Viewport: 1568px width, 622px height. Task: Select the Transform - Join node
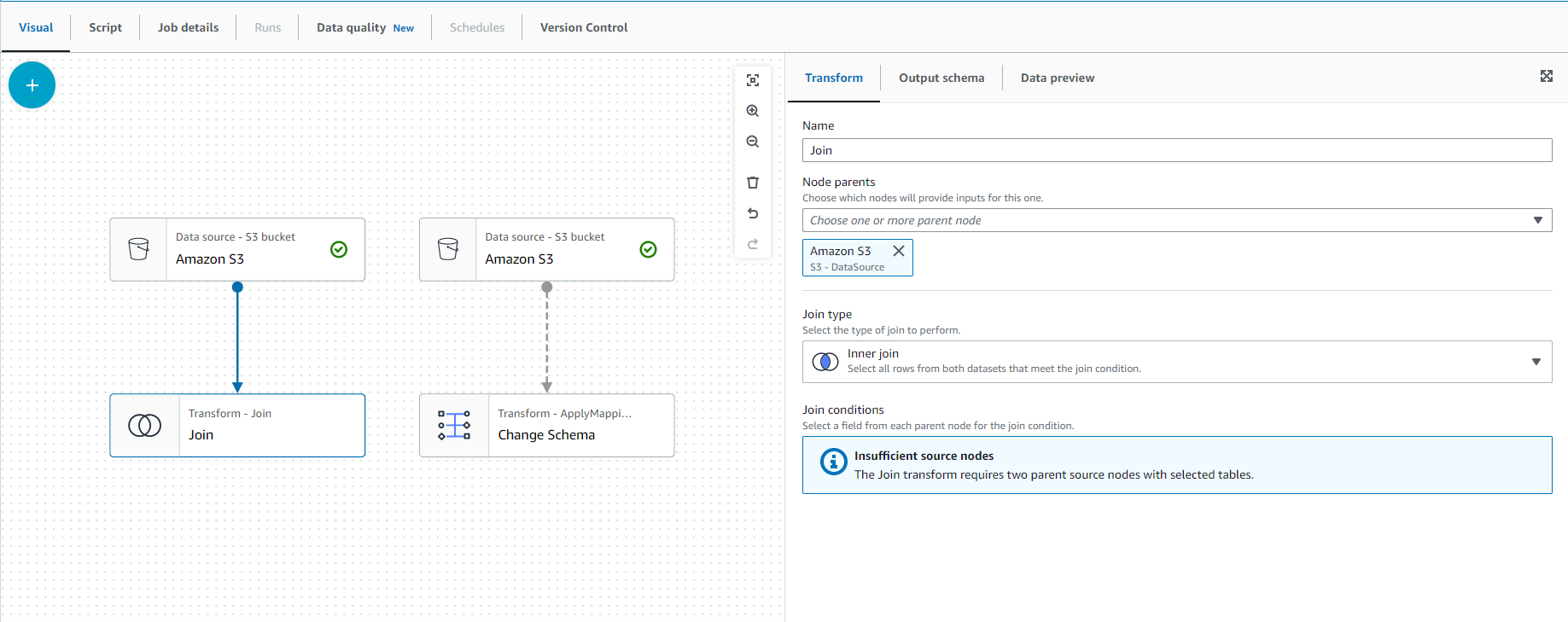pos(237,425)
